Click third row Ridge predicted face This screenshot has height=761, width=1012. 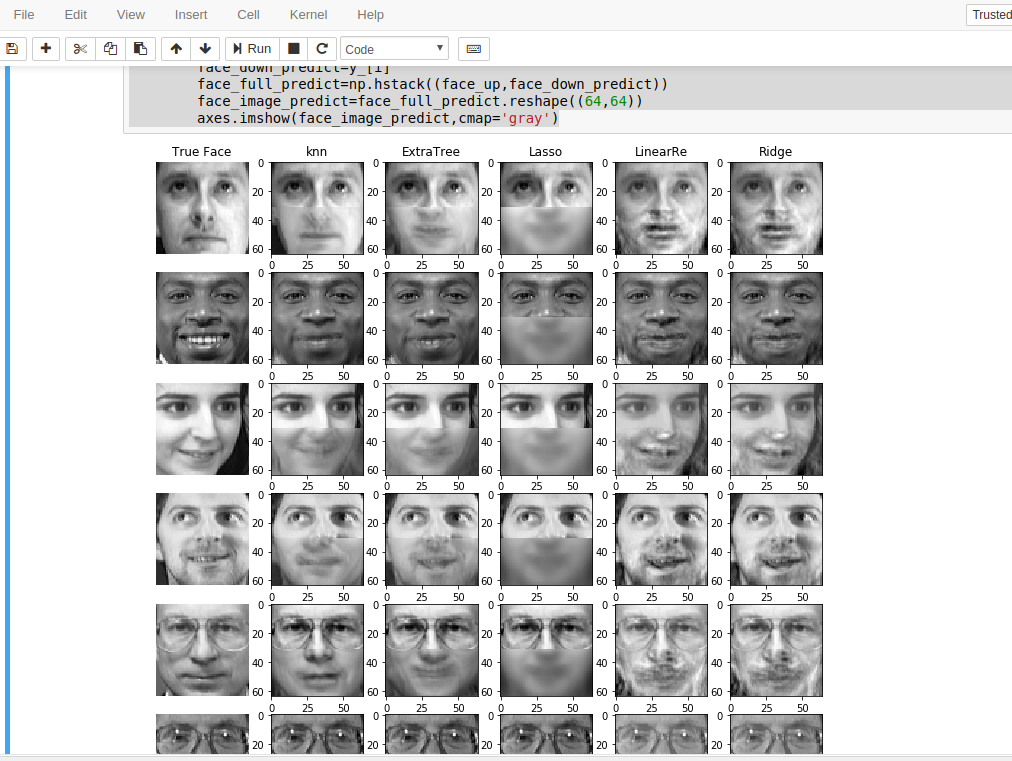pos(776,429)
